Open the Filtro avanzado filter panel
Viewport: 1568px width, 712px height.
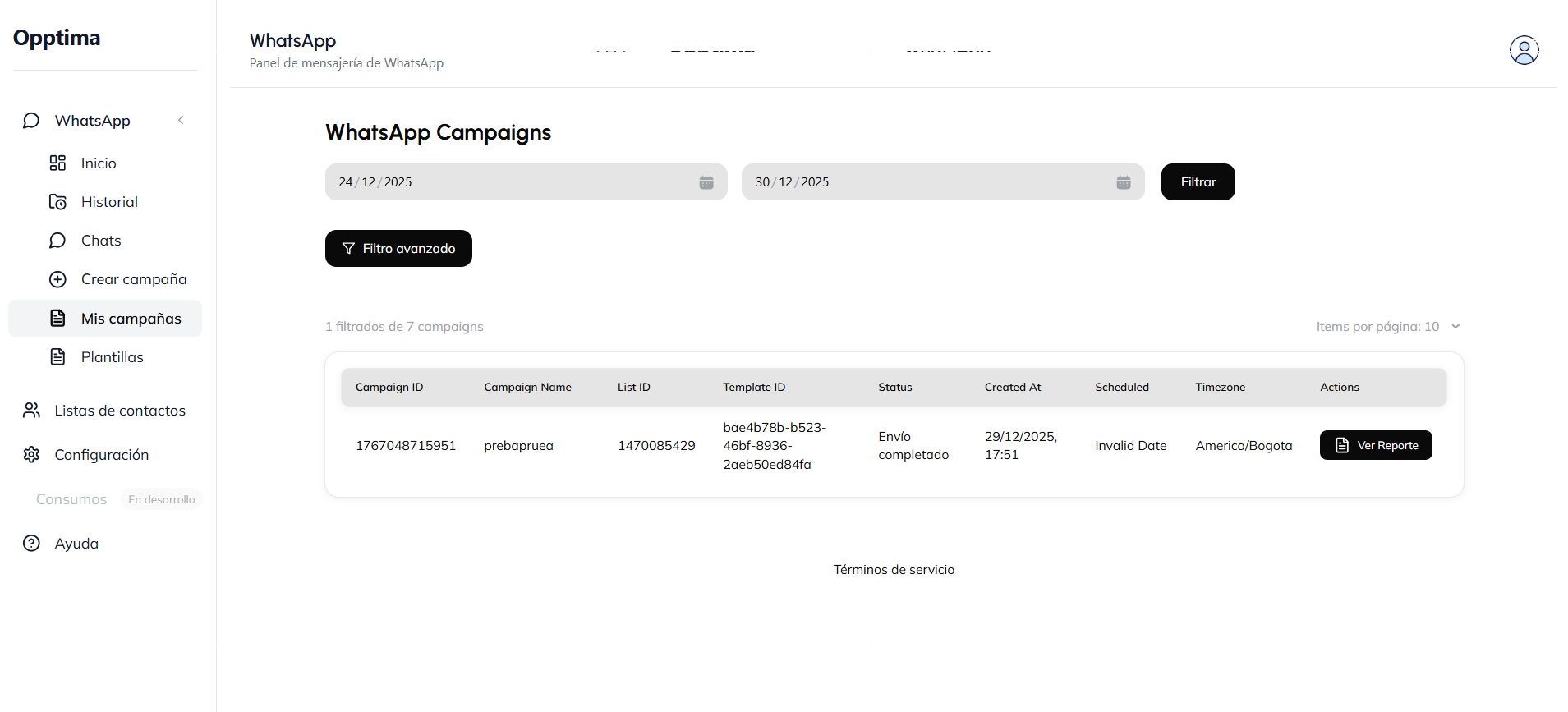398,249
